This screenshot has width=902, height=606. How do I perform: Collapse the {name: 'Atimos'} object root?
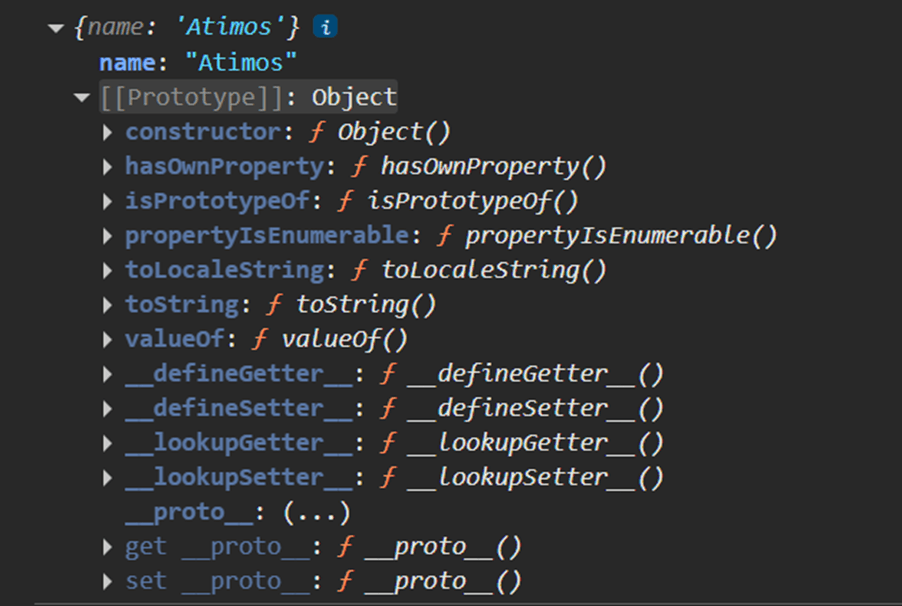coord(55,28)
